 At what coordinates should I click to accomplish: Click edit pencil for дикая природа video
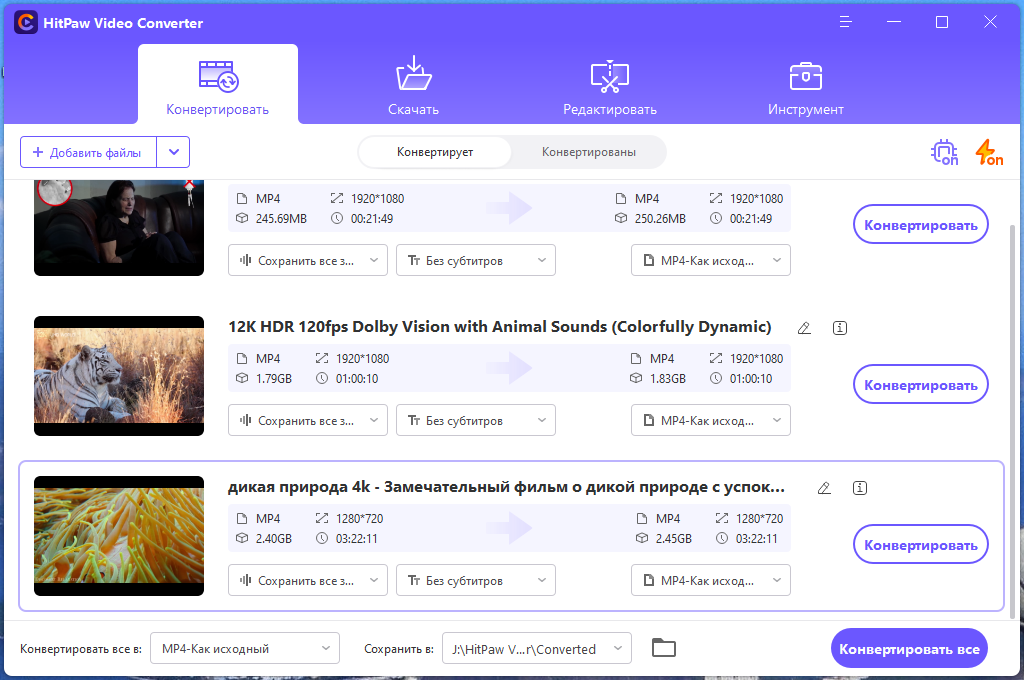(824, 488)
